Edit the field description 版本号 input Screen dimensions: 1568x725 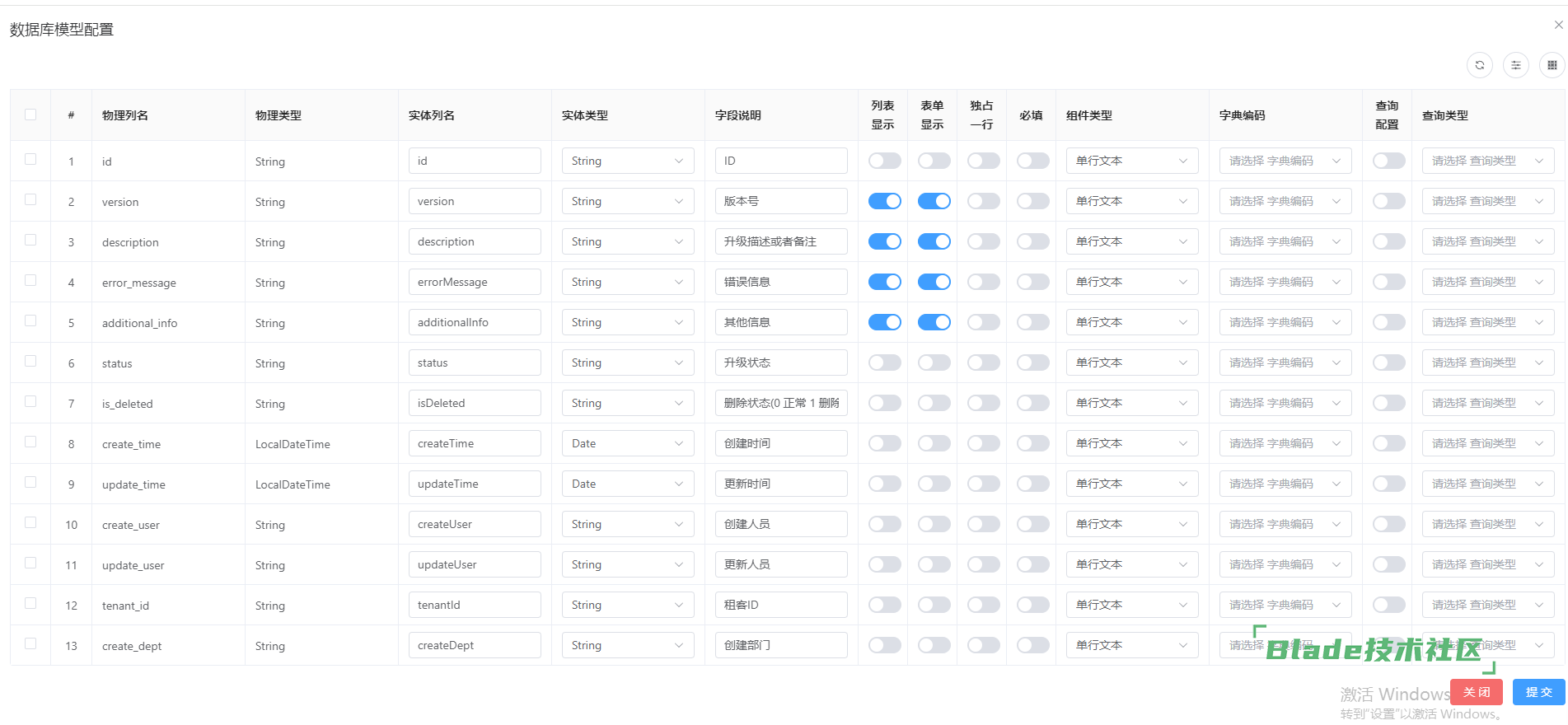(x=781, y=201)
